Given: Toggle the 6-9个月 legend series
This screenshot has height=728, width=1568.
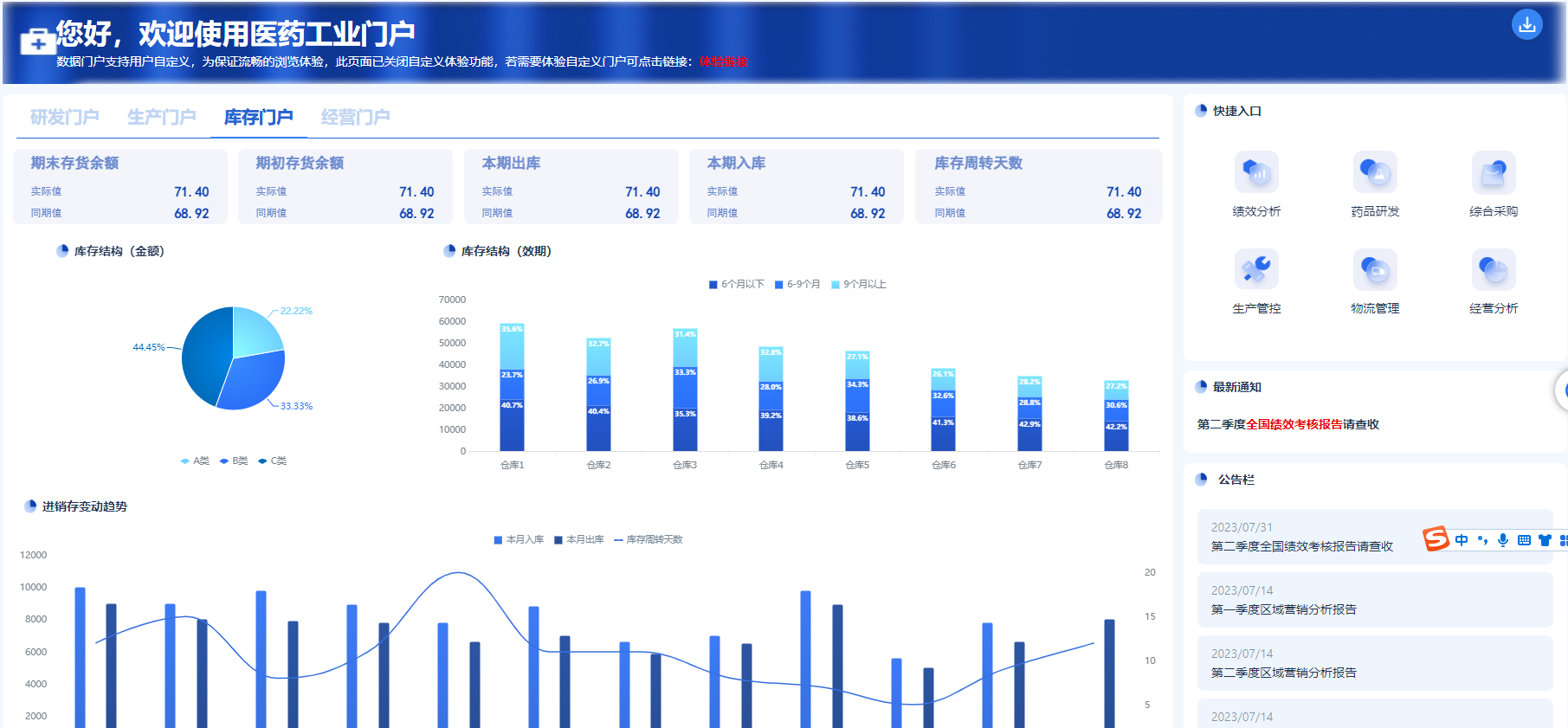Looking at the screenshot, I should 797,284.
